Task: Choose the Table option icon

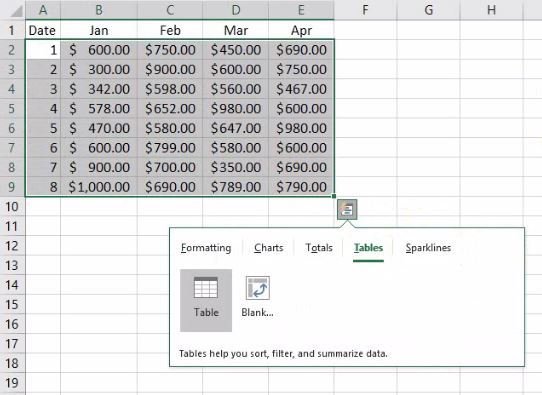Action: [x=206, y=288]
